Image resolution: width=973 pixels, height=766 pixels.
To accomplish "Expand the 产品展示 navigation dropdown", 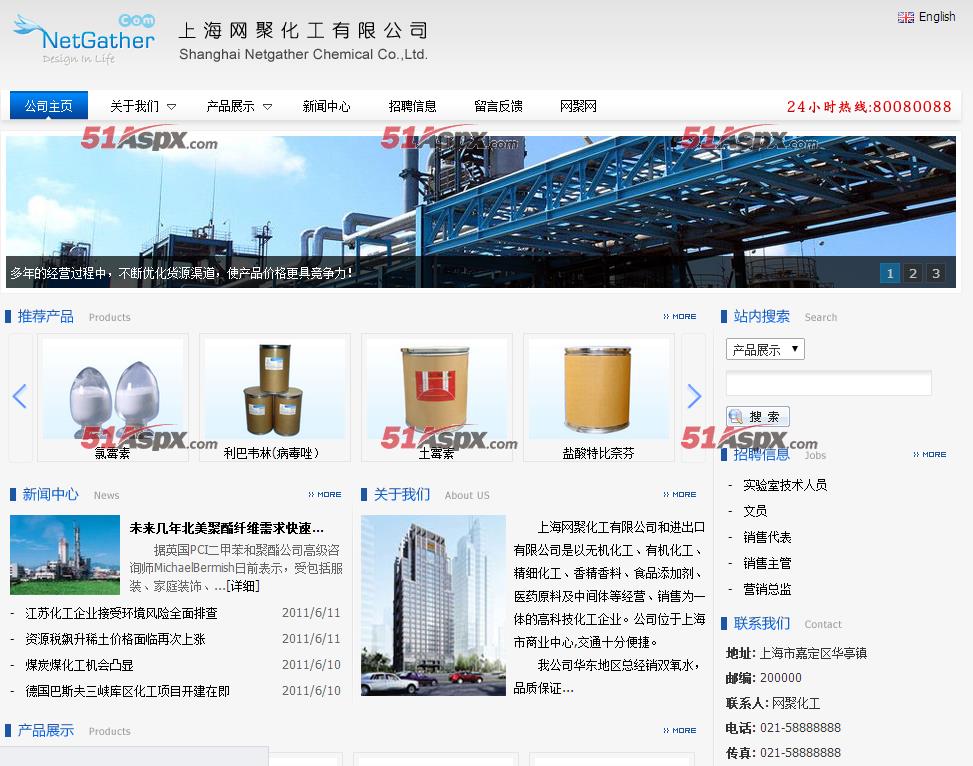I will tap(267, 106).
